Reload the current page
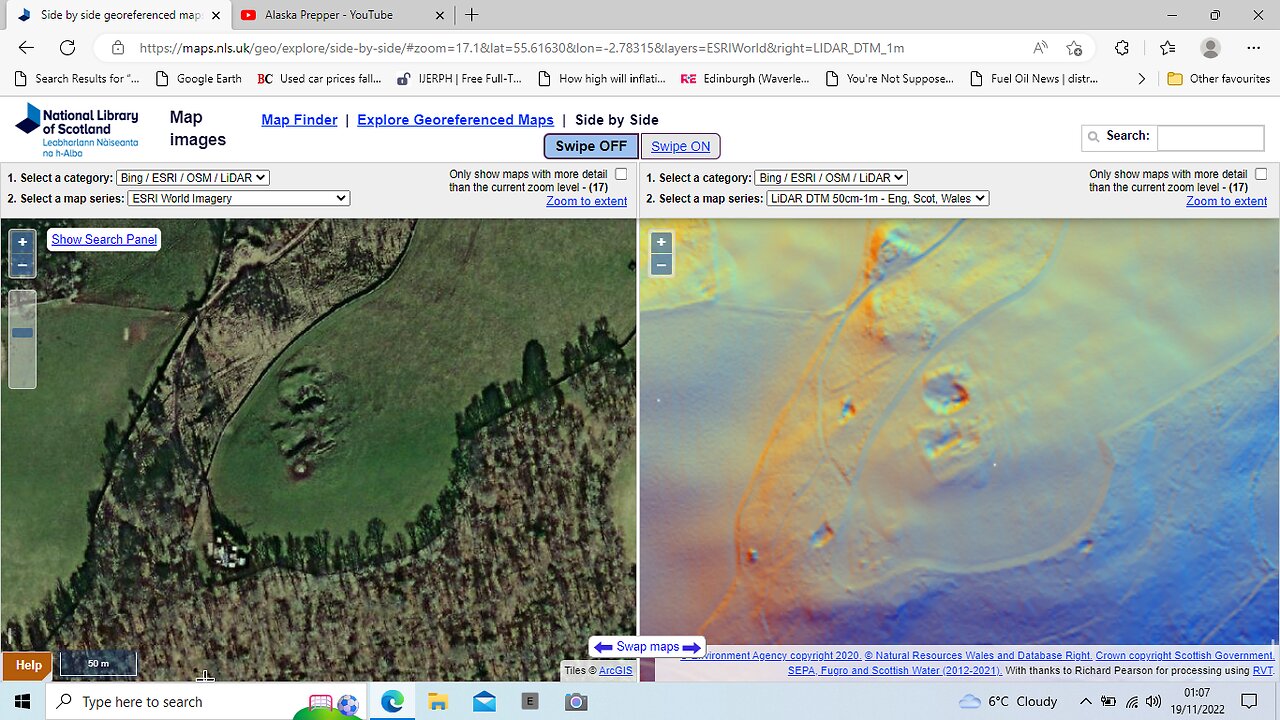Viewport: 1280px width, 720px height. click(x=67, y=48)
